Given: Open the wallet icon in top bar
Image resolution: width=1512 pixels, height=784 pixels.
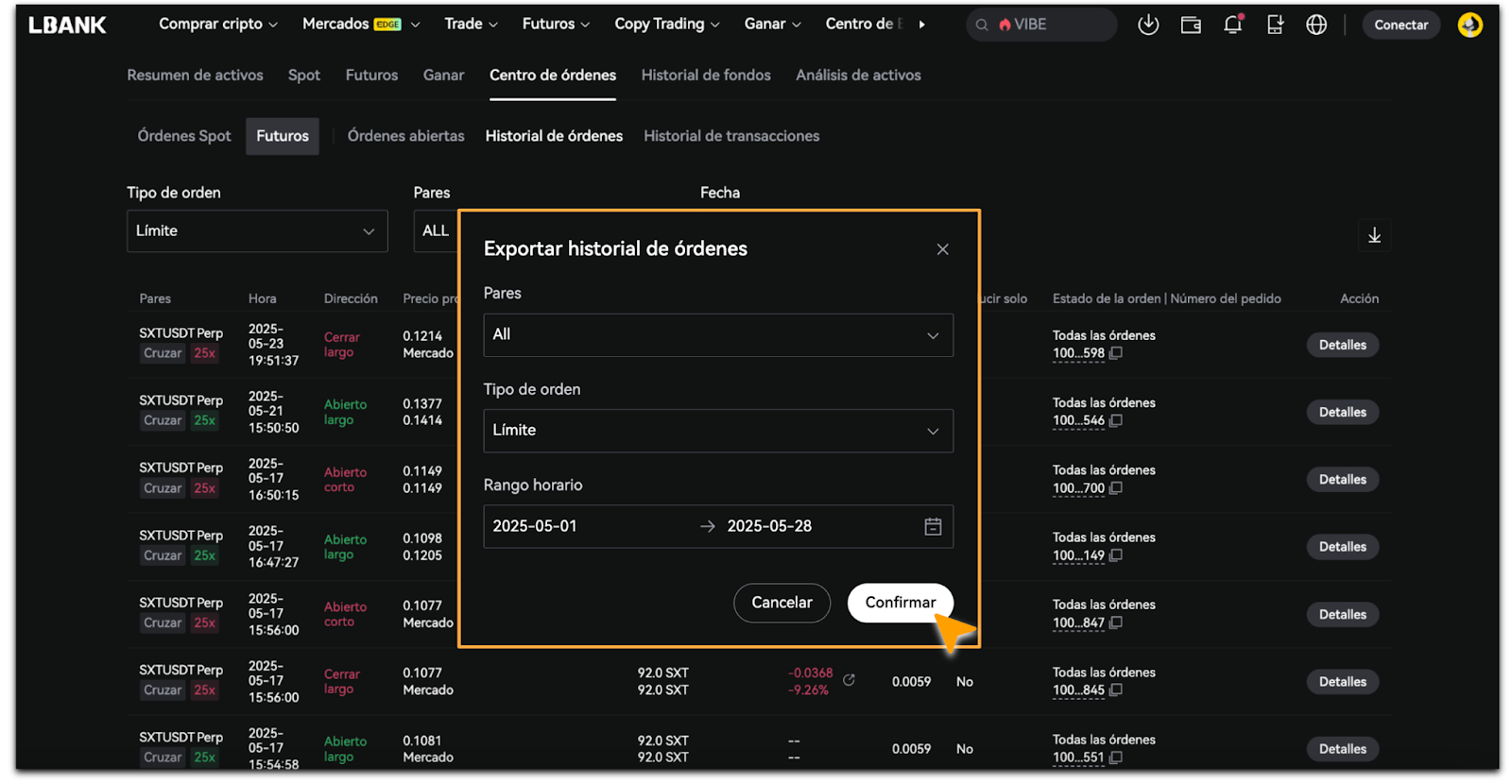Looking at the screenshot, I should pyautogui.click(x=1191, y=25).
